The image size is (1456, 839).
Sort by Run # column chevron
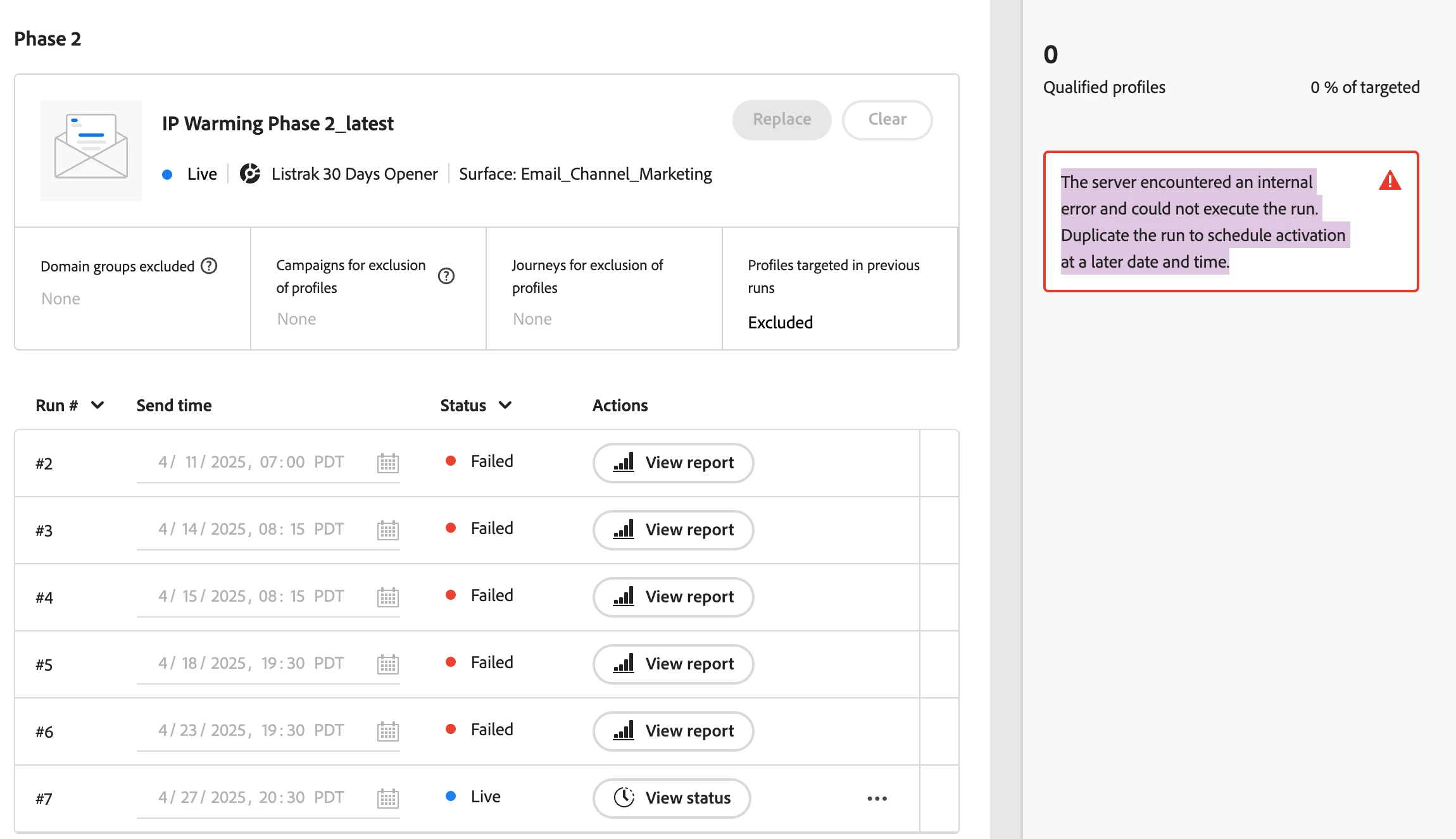click(97, 405)
